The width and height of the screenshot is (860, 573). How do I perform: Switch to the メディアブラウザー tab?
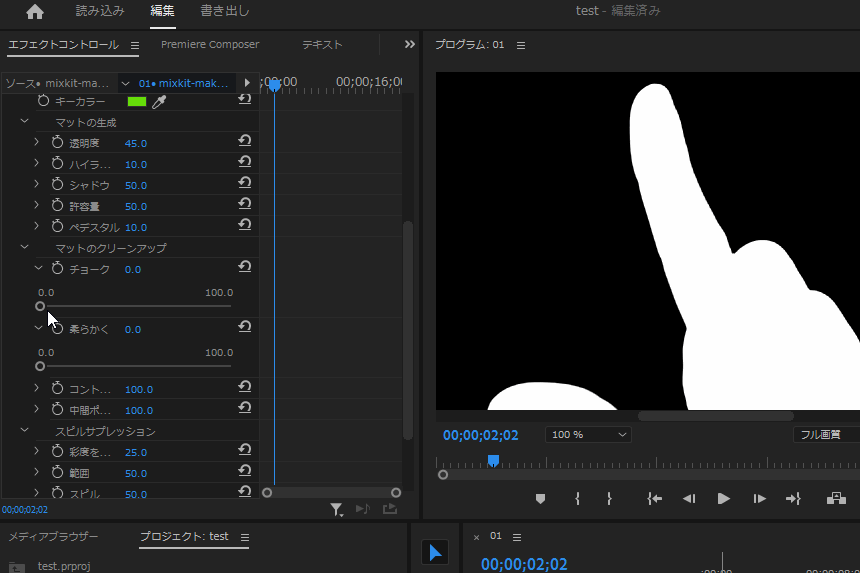pos(53,536)
